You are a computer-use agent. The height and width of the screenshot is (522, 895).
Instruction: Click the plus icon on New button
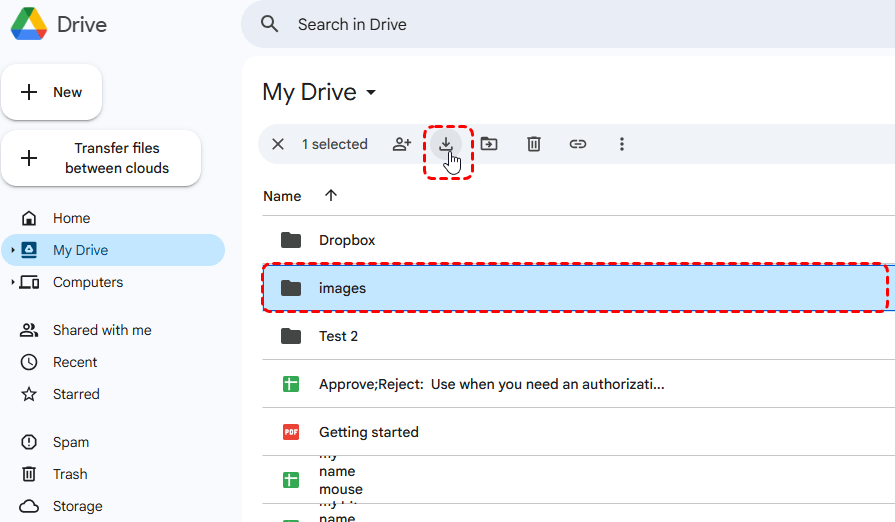pyautogui.click(x=29, y=92)
